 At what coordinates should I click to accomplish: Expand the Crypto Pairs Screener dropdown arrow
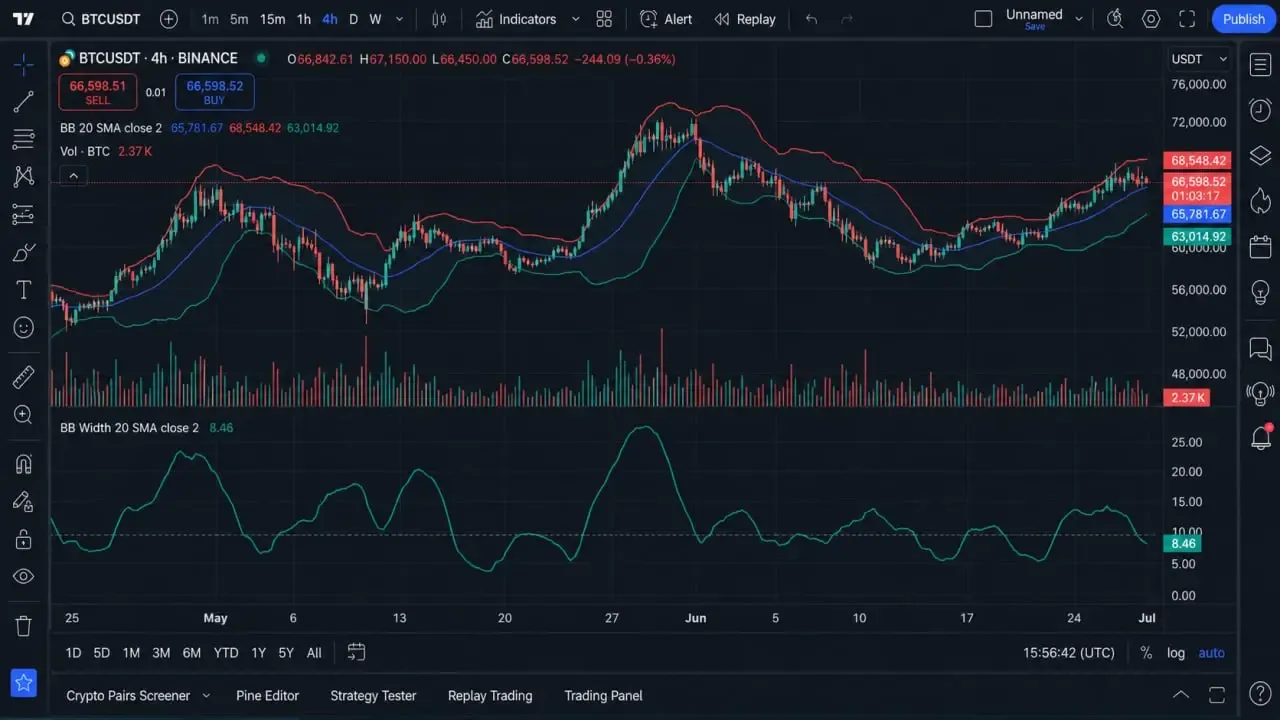pyautogui.click(x=206, y=695)
